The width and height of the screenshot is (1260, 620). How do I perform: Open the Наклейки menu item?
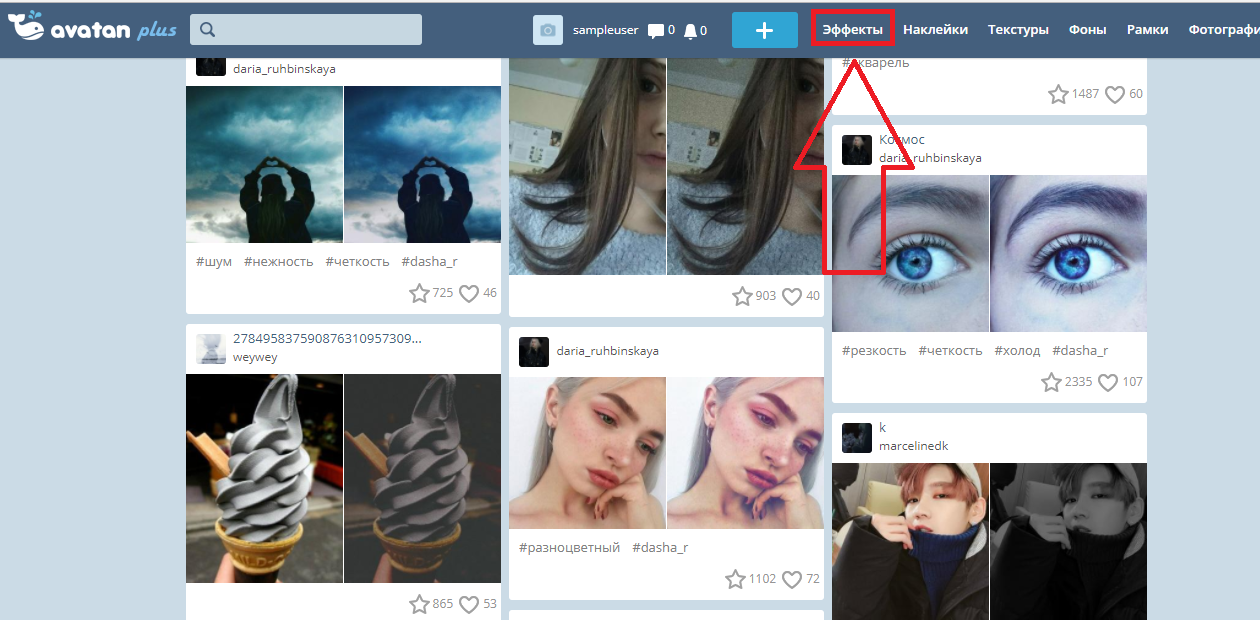tap(935, 30)
